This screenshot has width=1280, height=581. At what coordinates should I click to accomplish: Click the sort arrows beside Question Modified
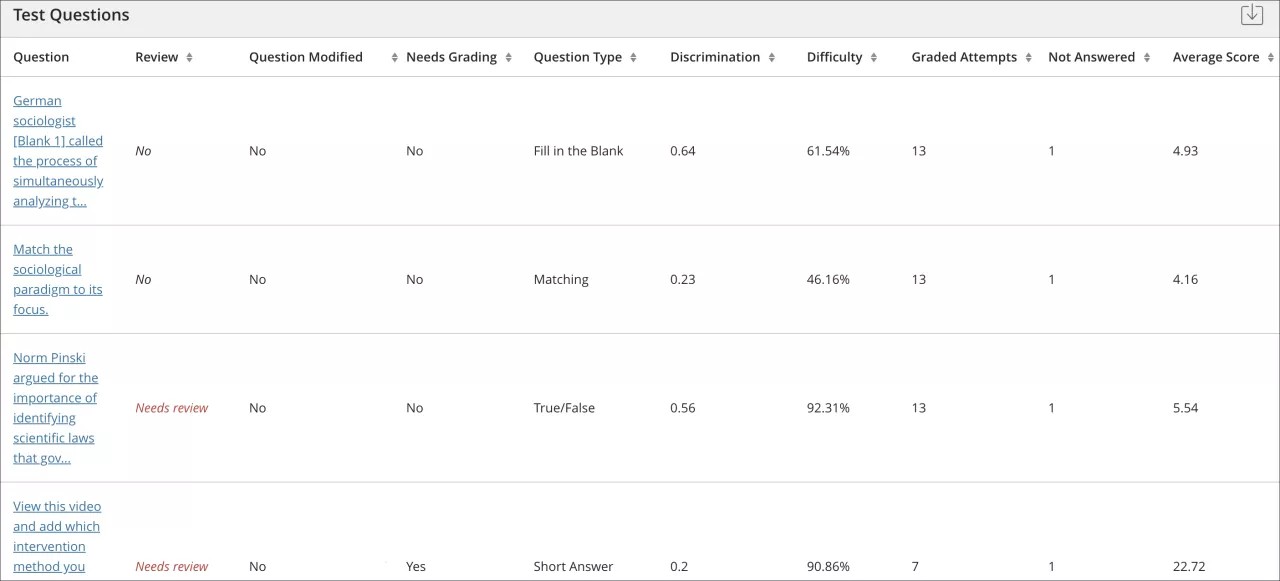coord(392,57)
